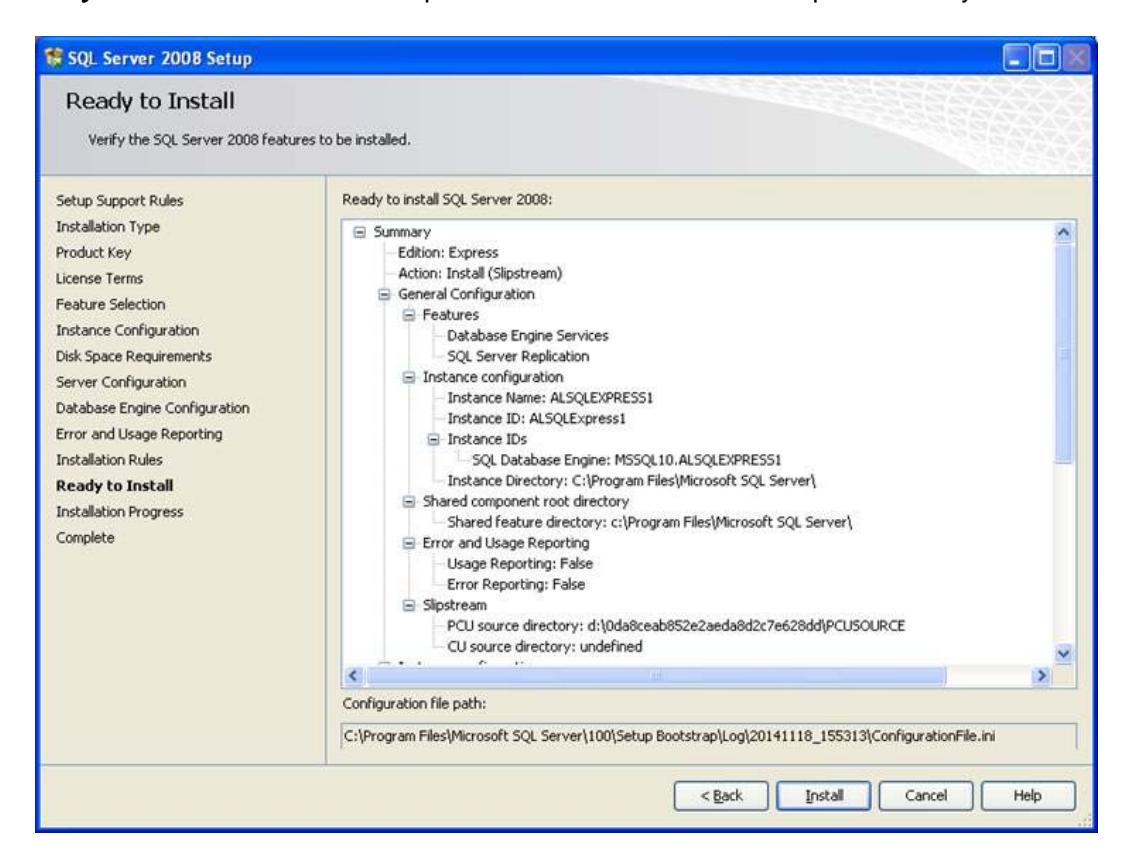This screenshot has height=860, width=1124.
Task: Select Installation Rules step
Action: (109, 459)
